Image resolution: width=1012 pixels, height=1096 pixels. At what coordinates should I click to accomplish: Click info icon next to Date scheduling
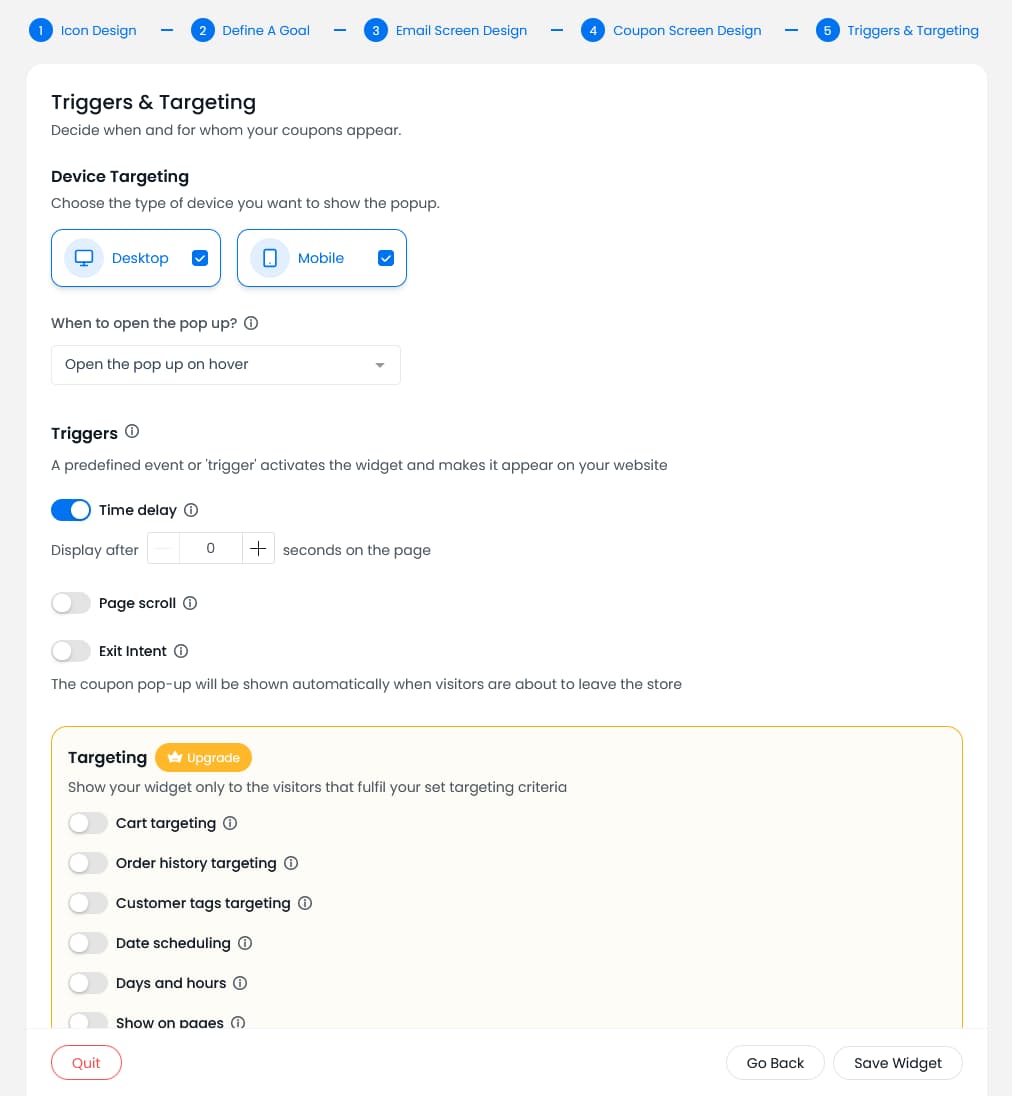(245, 943)
